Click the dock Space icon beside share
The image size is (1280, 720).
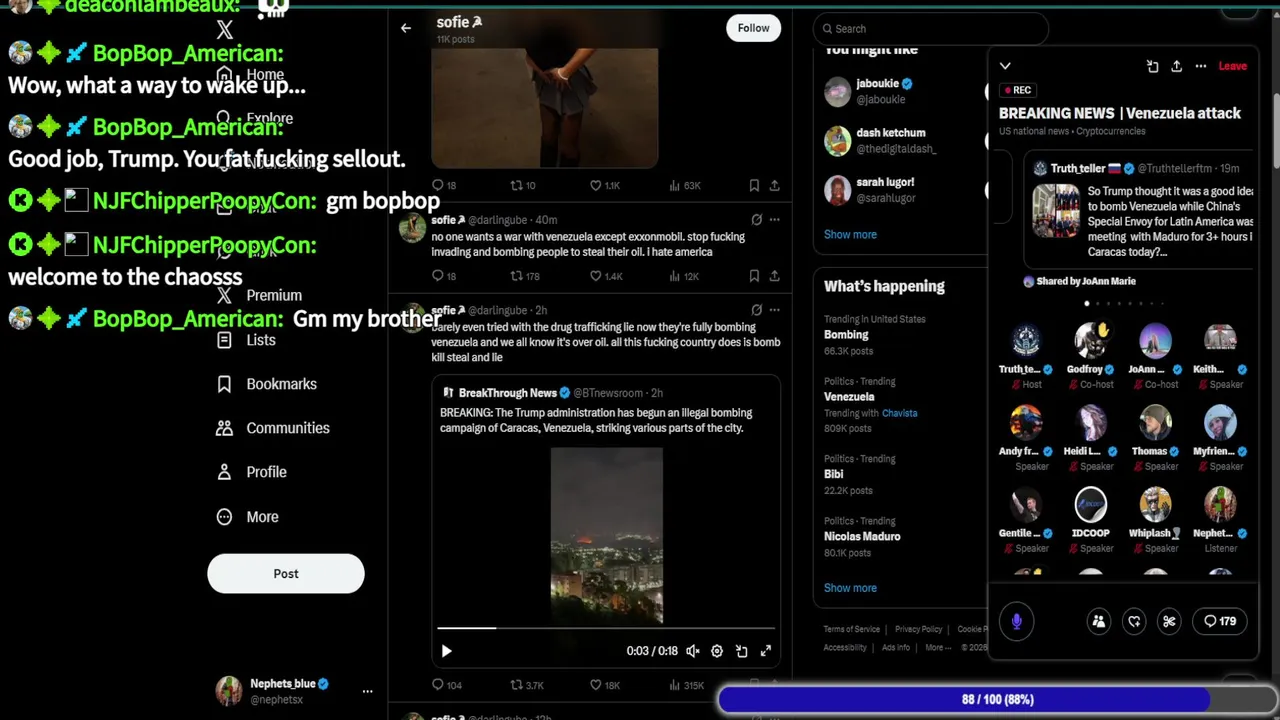(1152, 66)
